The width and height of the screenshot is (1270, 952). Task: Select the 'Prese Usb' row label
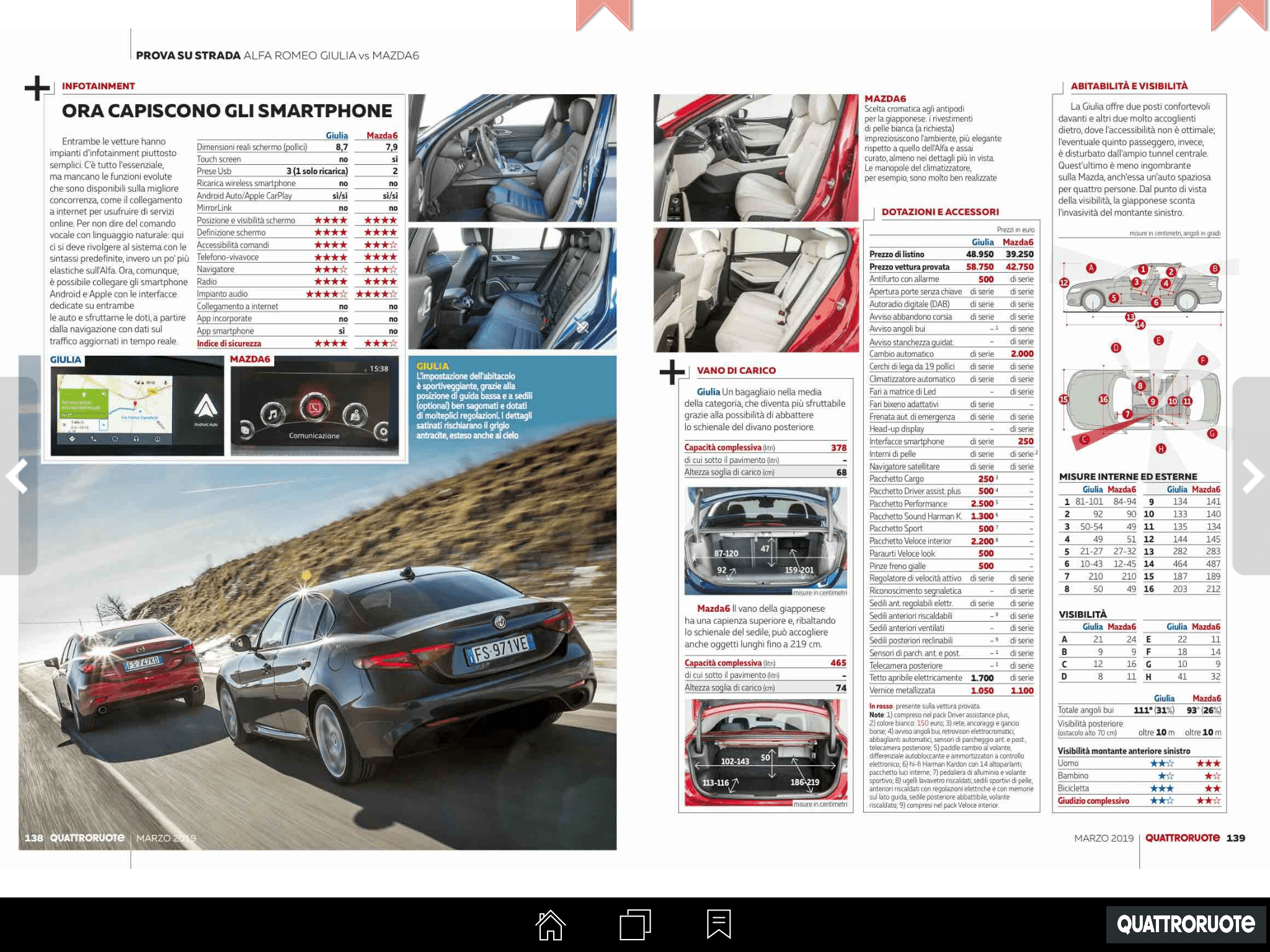click(x=214, y=172)
